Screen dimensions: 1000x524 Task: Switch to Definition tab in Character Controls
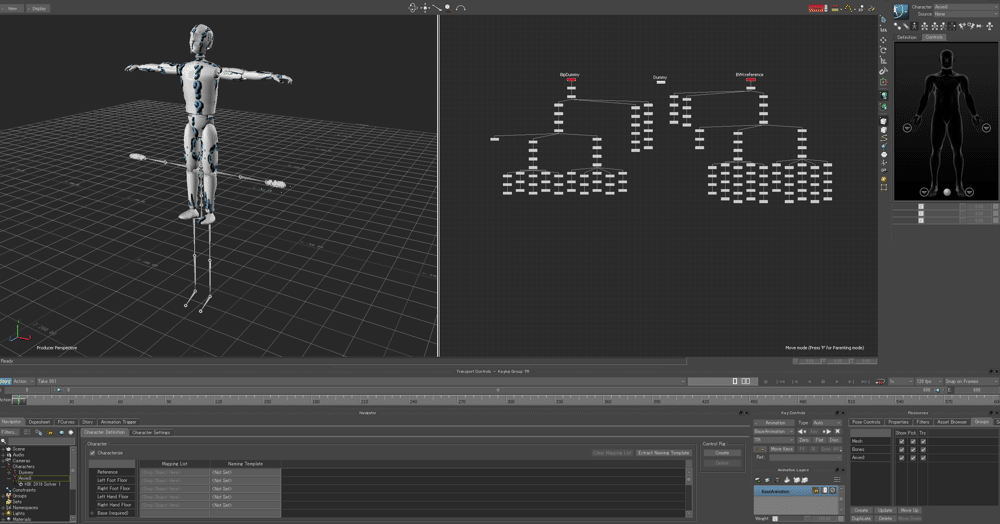906,37
